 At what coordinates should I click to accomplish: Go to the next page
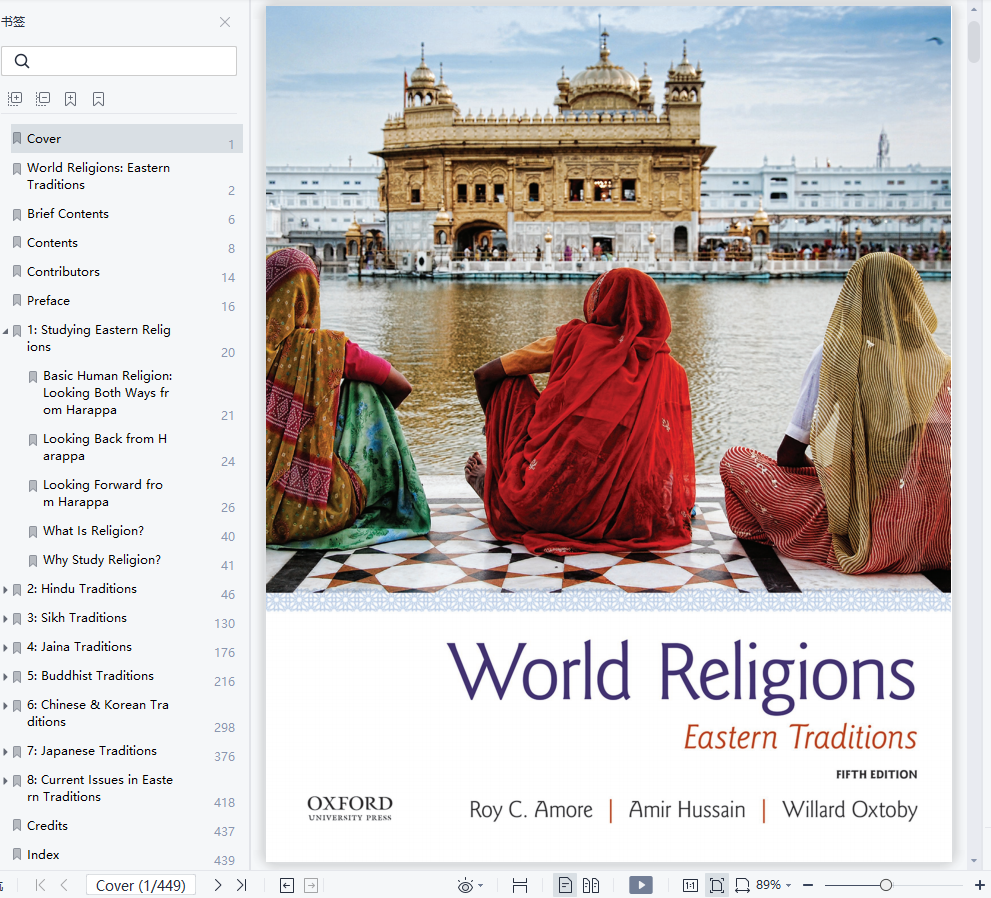[x=217, y=885]
